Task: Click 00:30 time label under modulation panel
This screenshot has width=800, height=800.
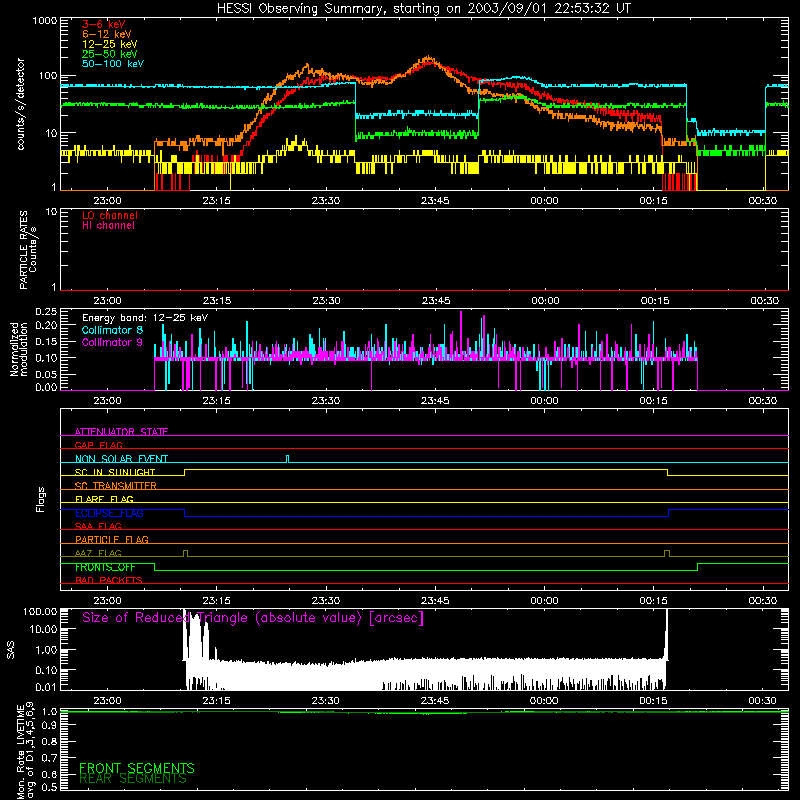Action: (763, 401)
